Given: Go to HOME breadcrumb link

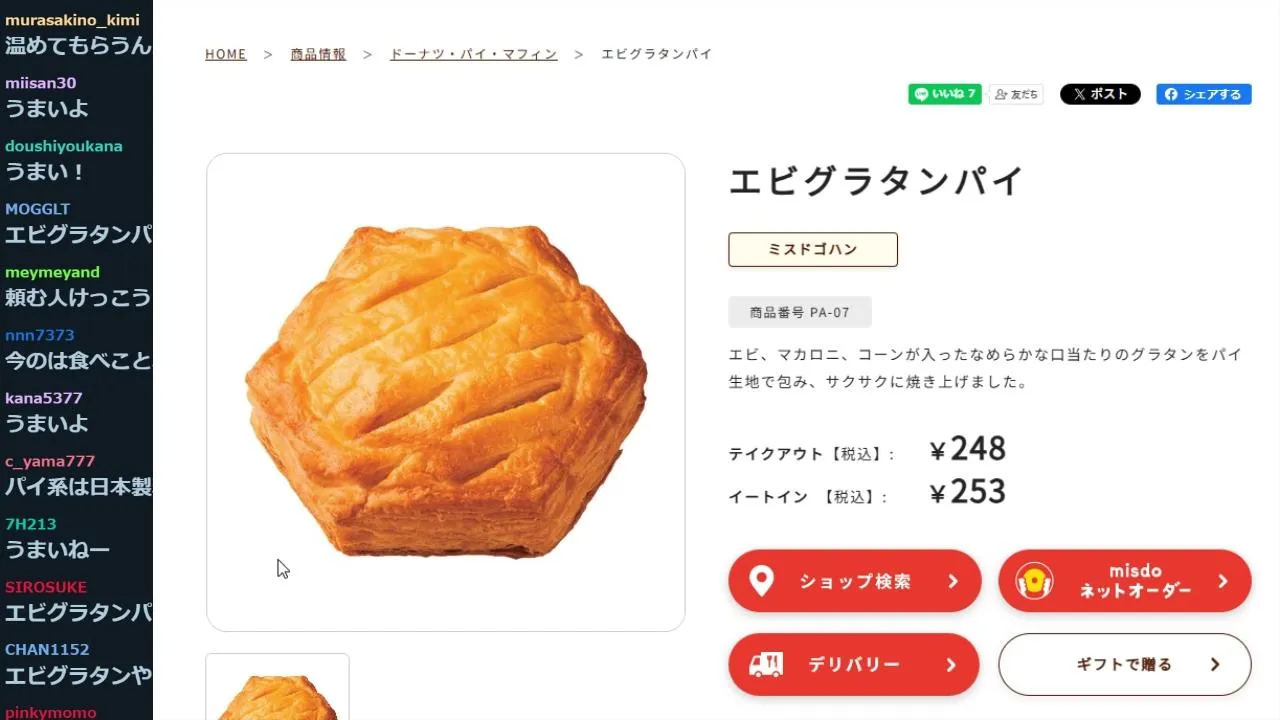Looking at the screenshot, I should click(x=226, y=54).
